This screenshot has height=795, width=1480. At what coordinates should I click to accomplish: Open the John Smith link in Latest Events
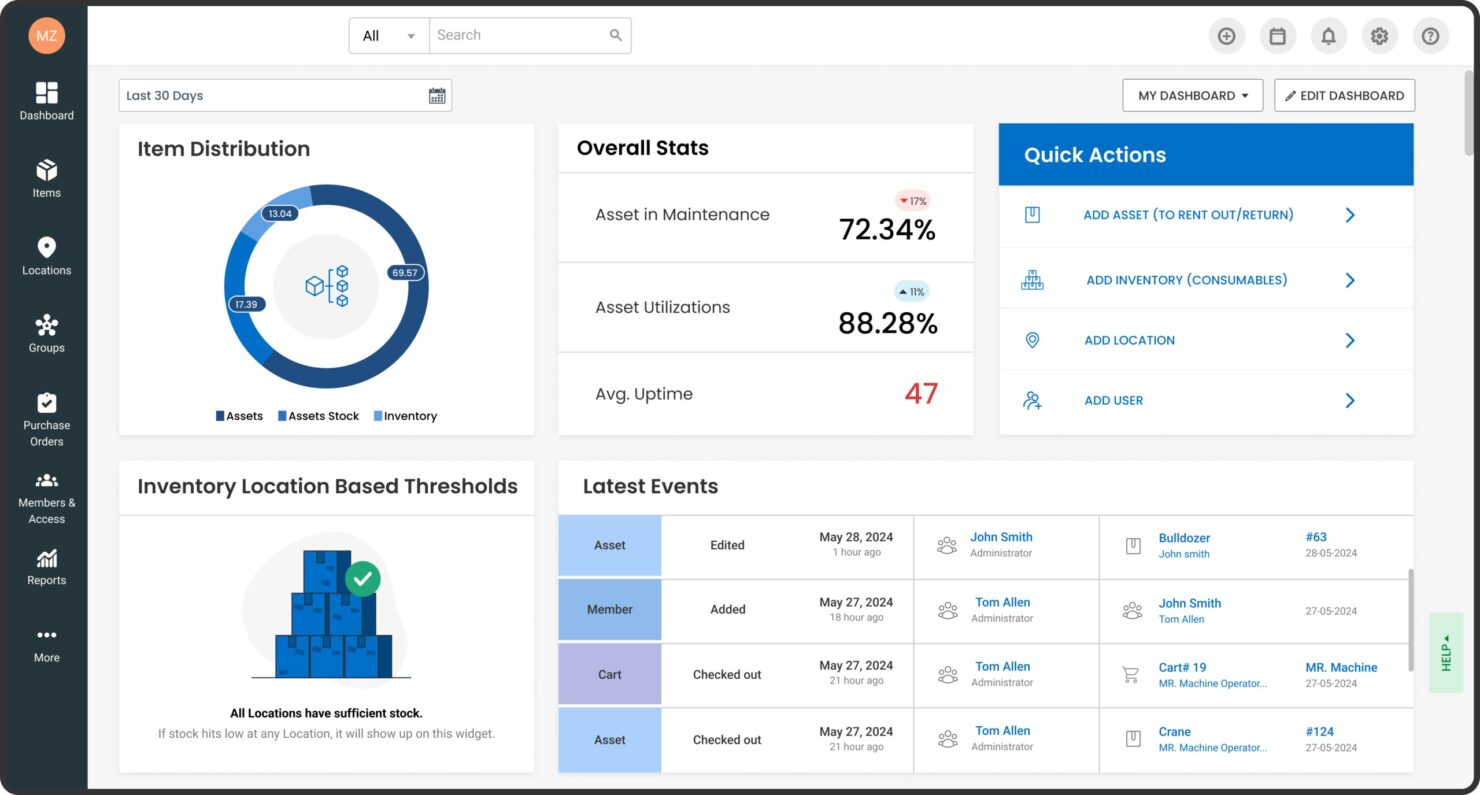point(1001,536)
